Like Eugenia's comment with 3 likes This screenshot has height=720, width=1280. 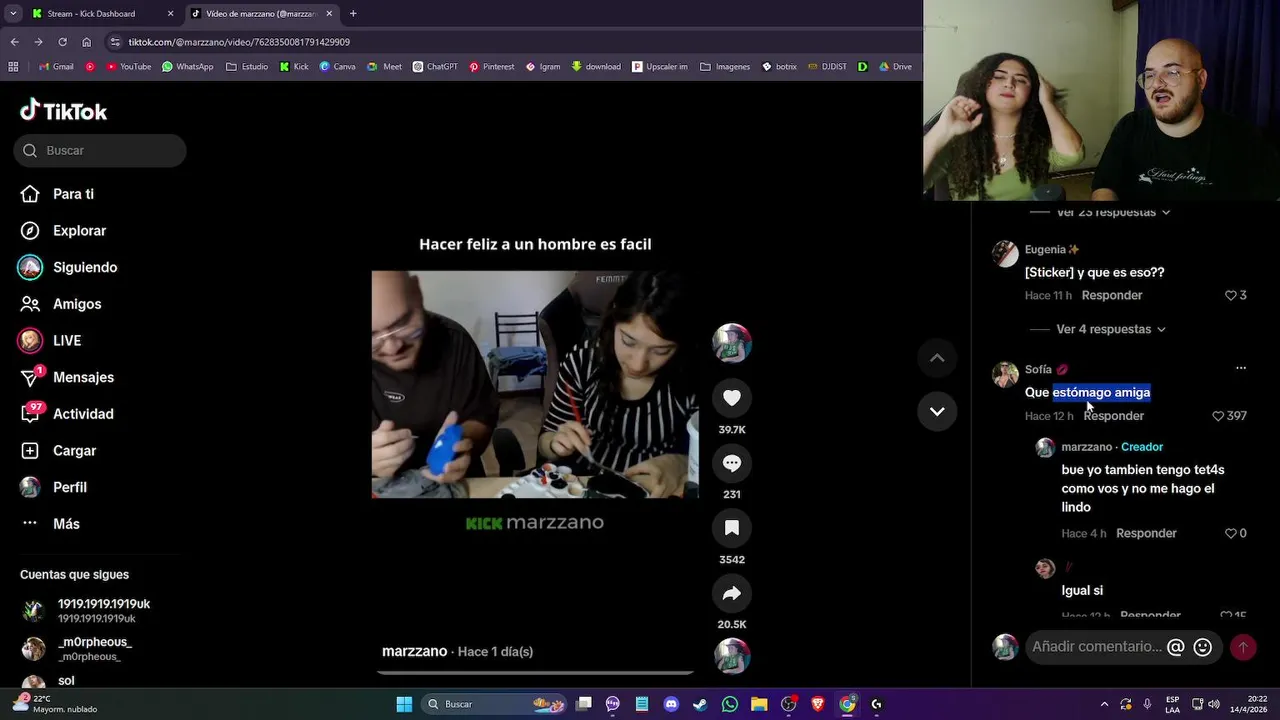pos(1231,295)
